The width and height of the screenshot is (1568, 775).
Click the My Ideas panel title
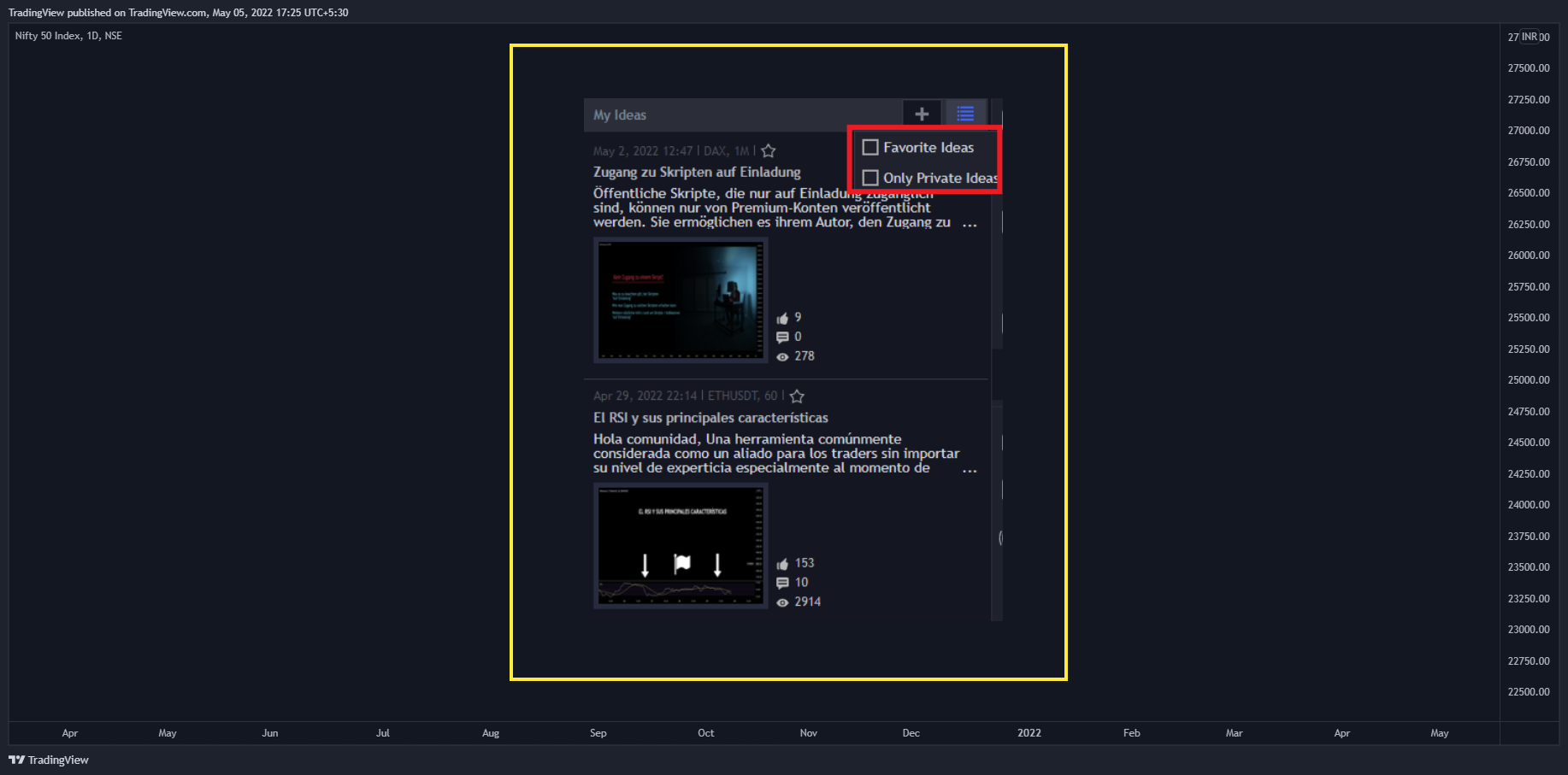(620, 114)
